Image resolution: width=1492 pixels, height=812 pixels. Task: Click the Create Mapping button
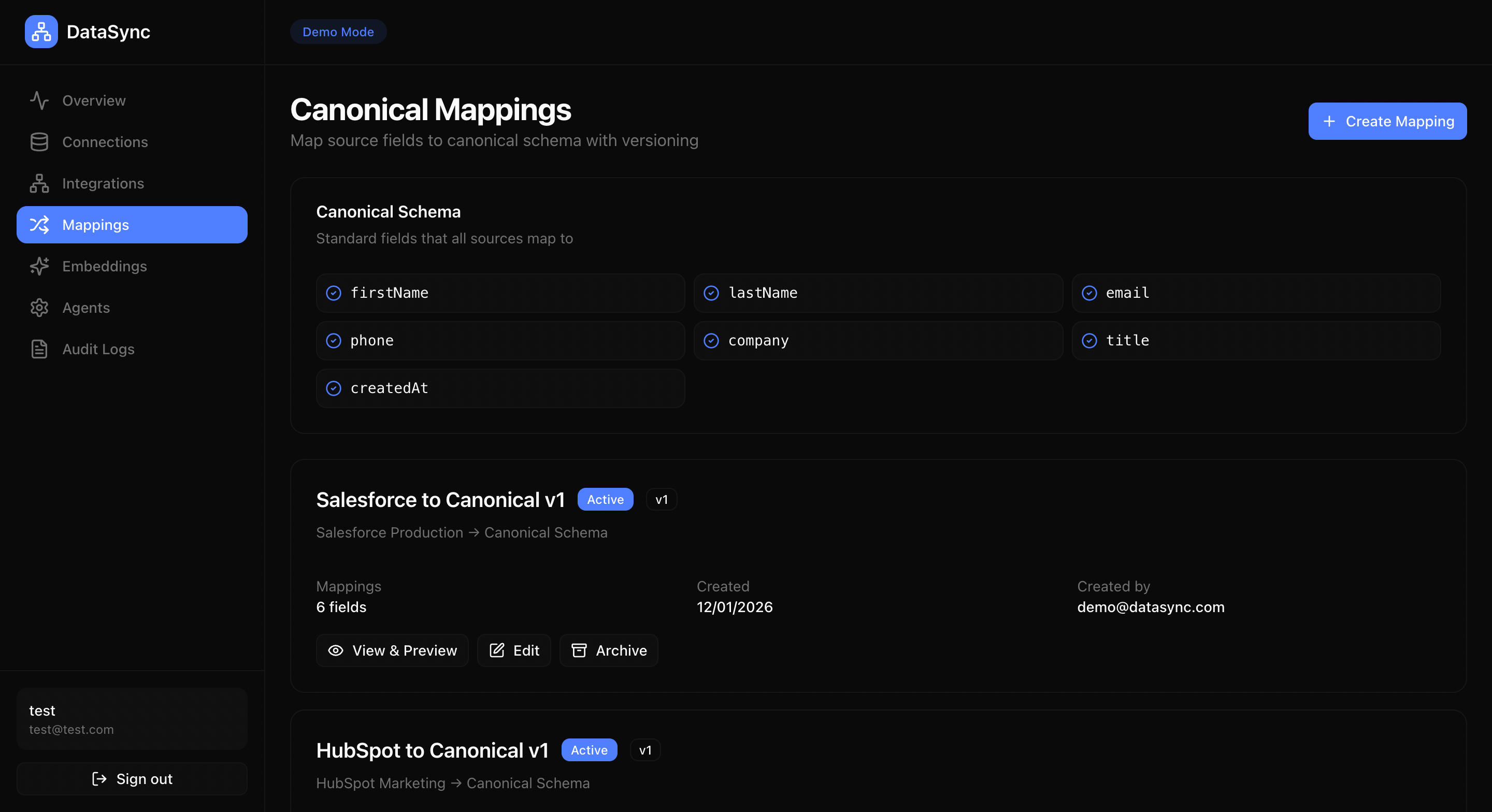point(1387,121)
